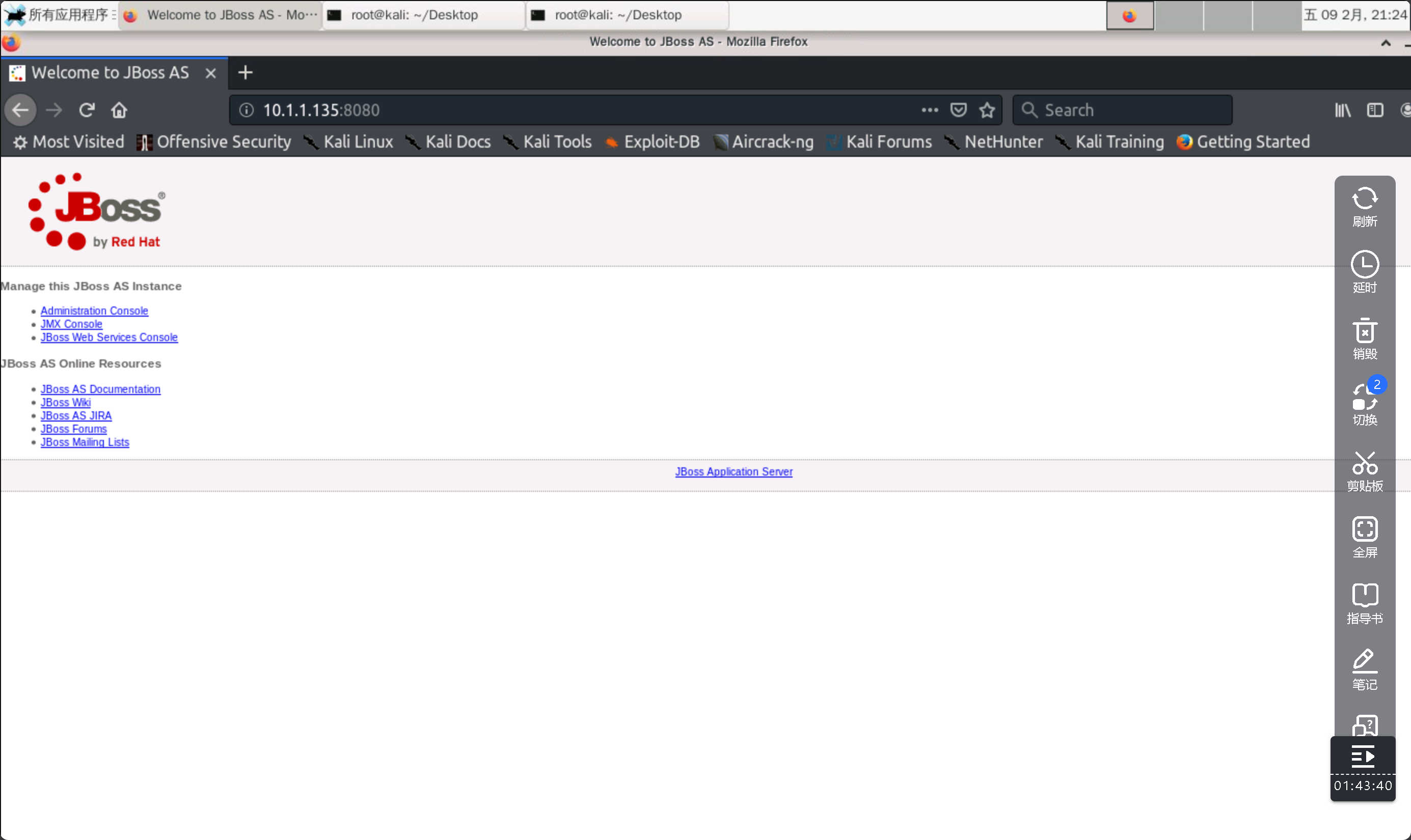Click the Firefox reload page icon

click(x=87, y=110)
